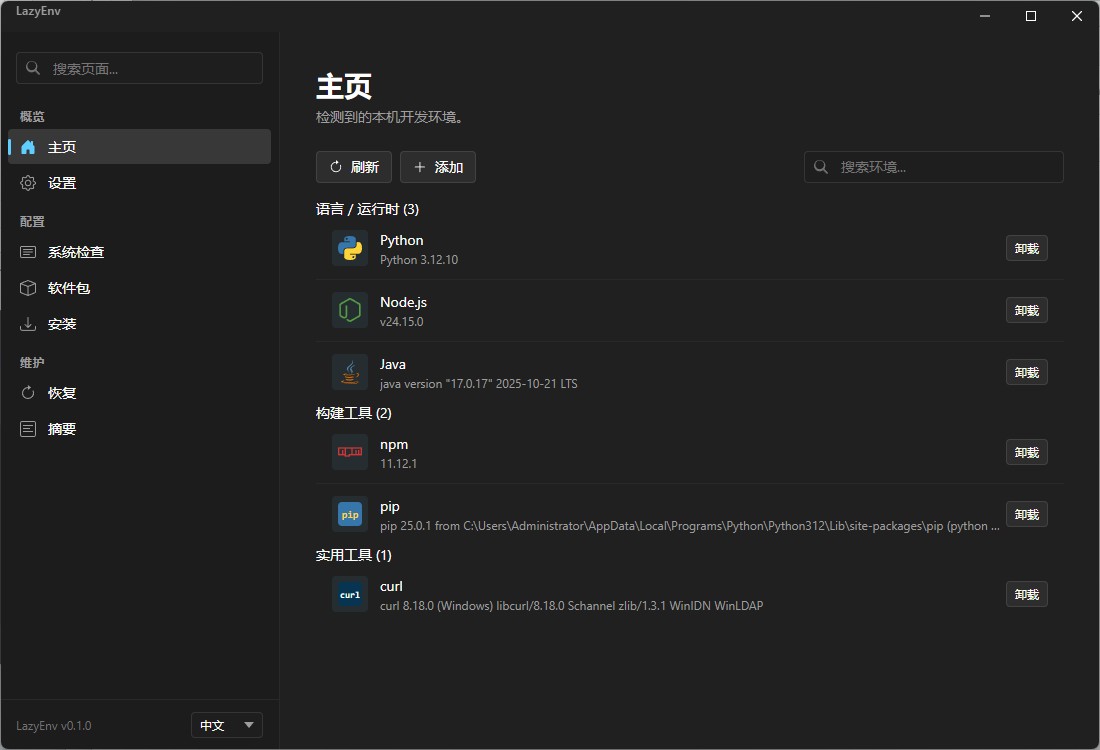This screenshot has height=750, width=1100.
Task: Select the v24.15.0 version text
Action: pos(401,321)
